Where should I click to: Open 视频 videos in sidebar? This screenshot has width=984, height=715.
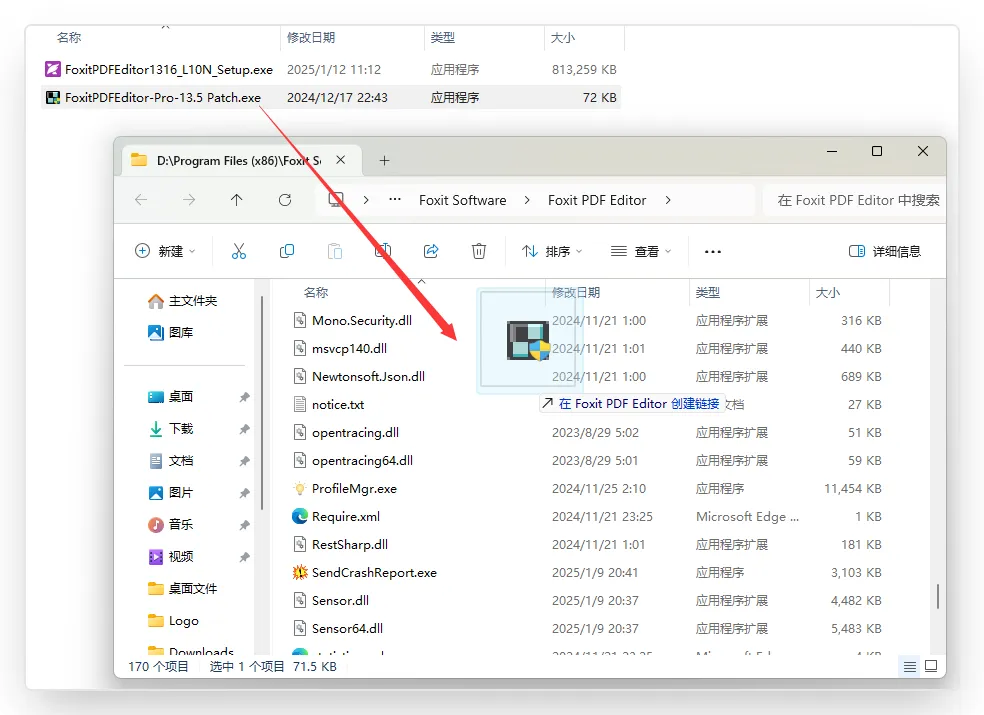click(x=170, y=557)
